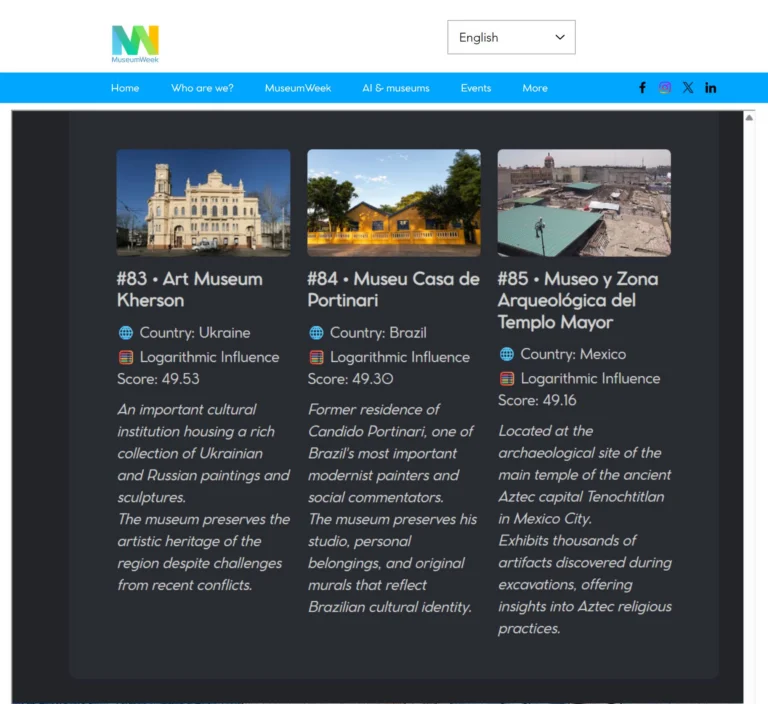Click the Museu Casa de Portinari photo
Viewport: 768px width, 704px height.
click(394, 203)
